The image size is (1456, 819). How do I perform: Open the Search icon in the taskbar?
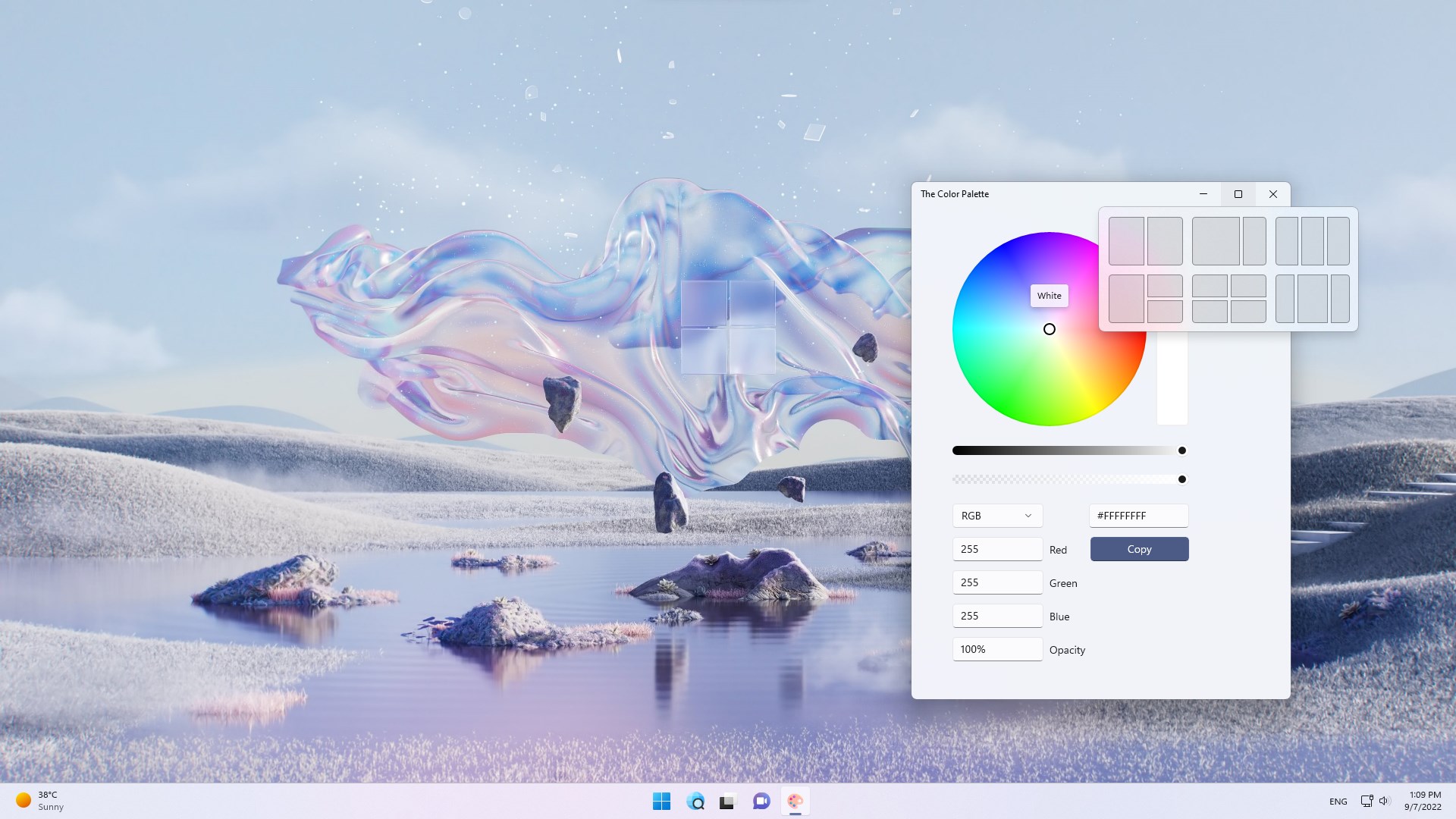[695, 801]
